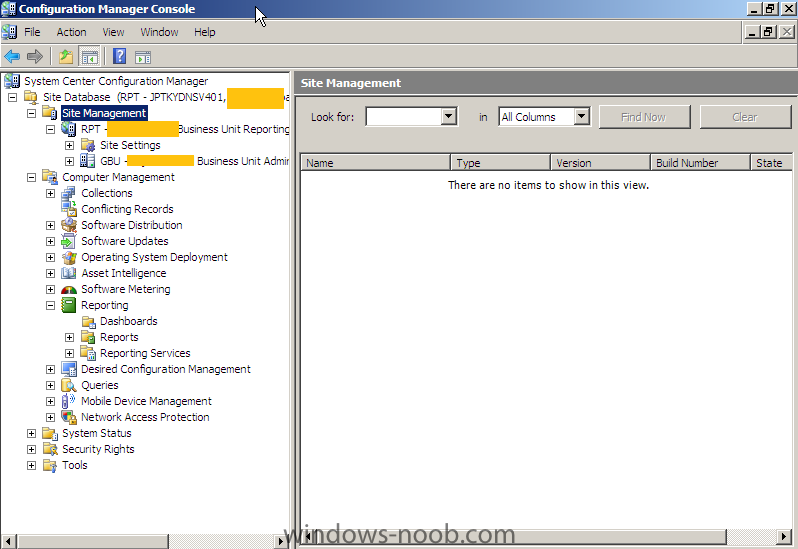The image size is (798, 549).
Task: Click the tree pane horizontal scrollbar thumb
Action: (x=93, y=541)
